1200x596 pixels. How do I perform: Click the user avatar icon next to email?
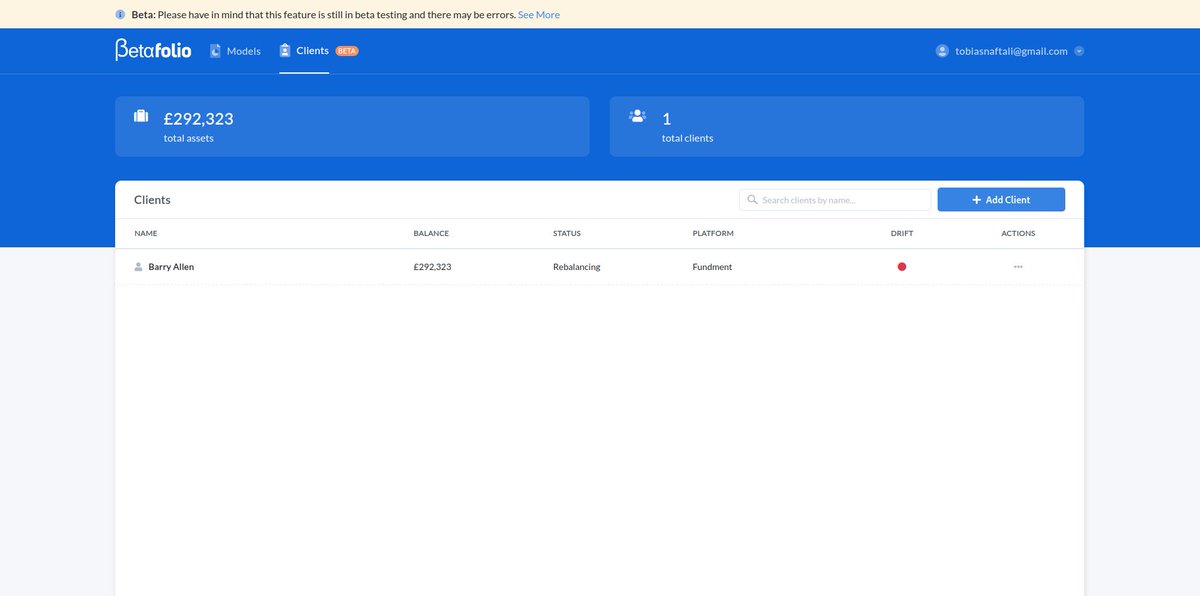click(940, 50)
